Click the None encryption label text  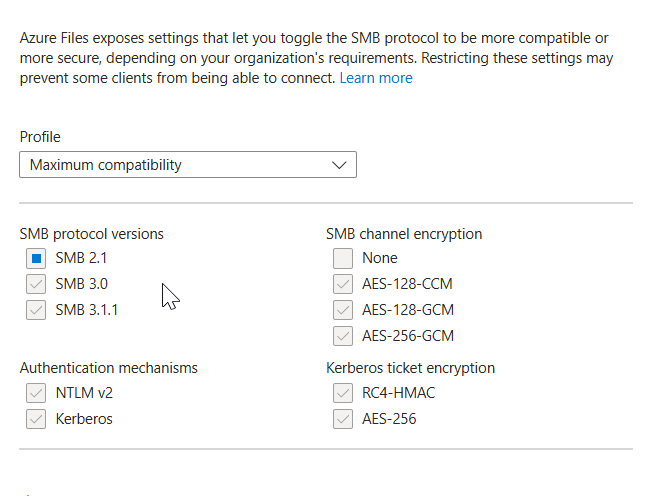coord(380,258)
